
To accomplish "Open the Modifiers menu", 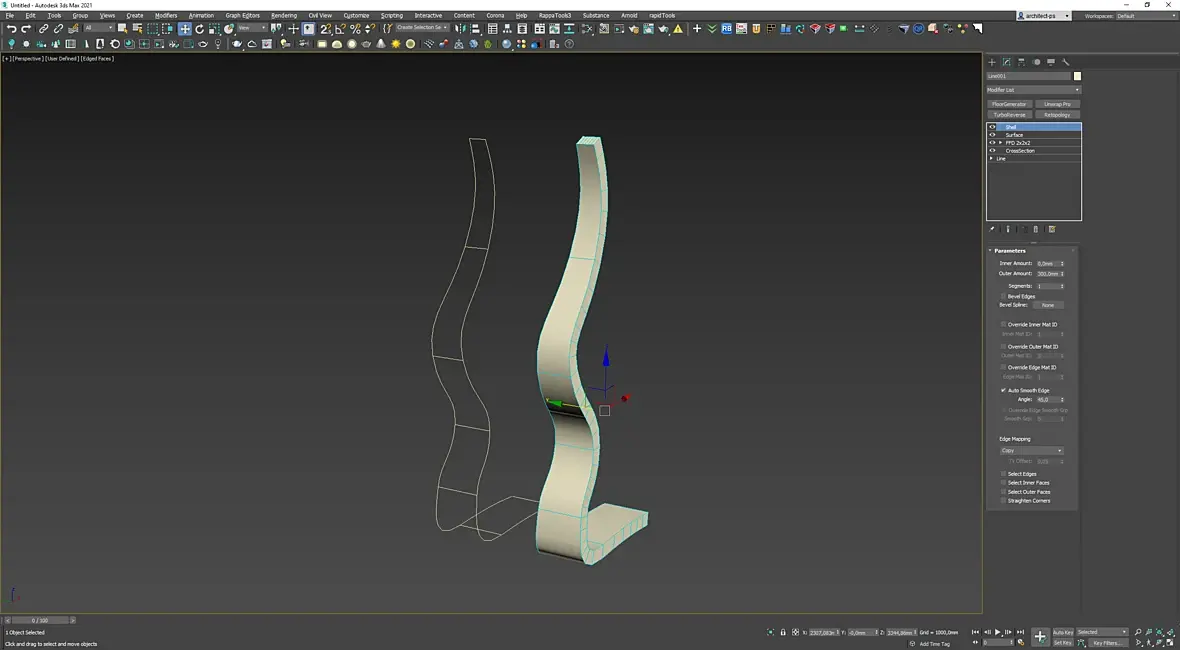I will click(x=166, y=16).
